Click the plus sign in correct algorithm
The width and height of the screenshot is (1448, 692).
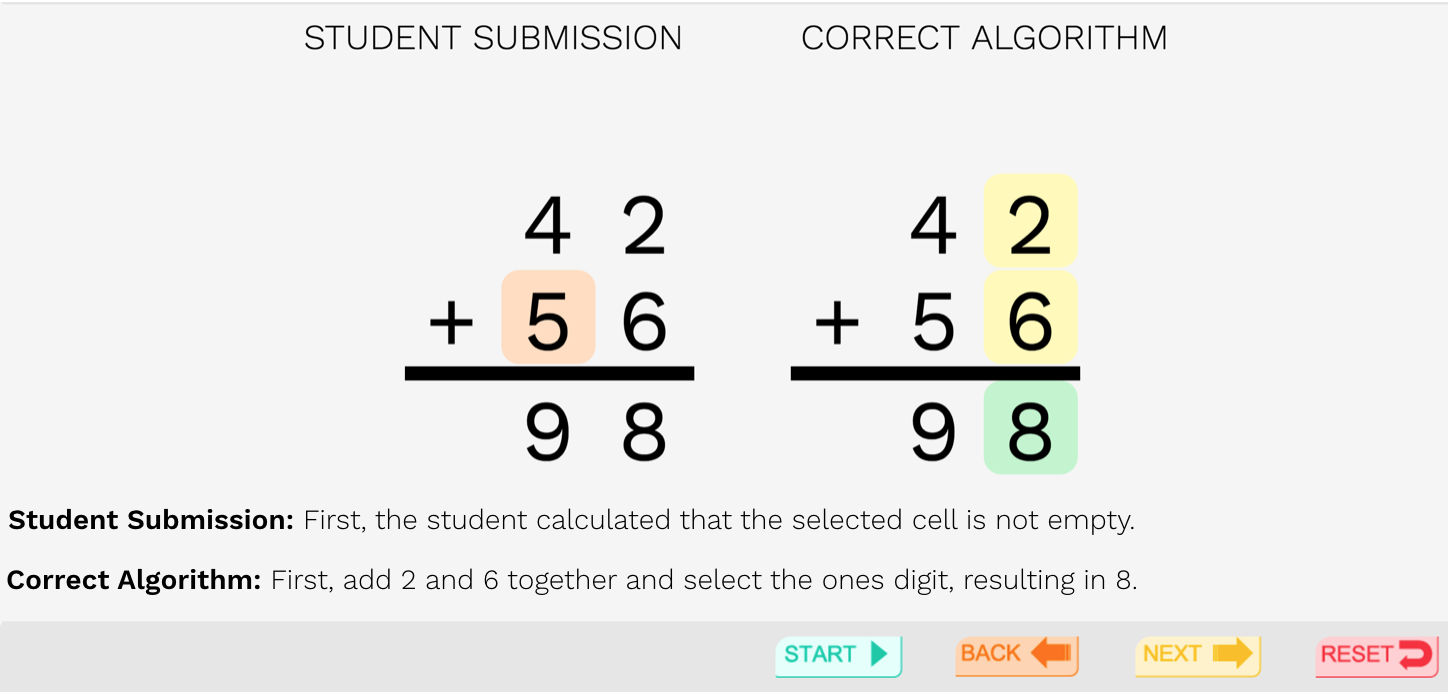[x=837, y=322]
